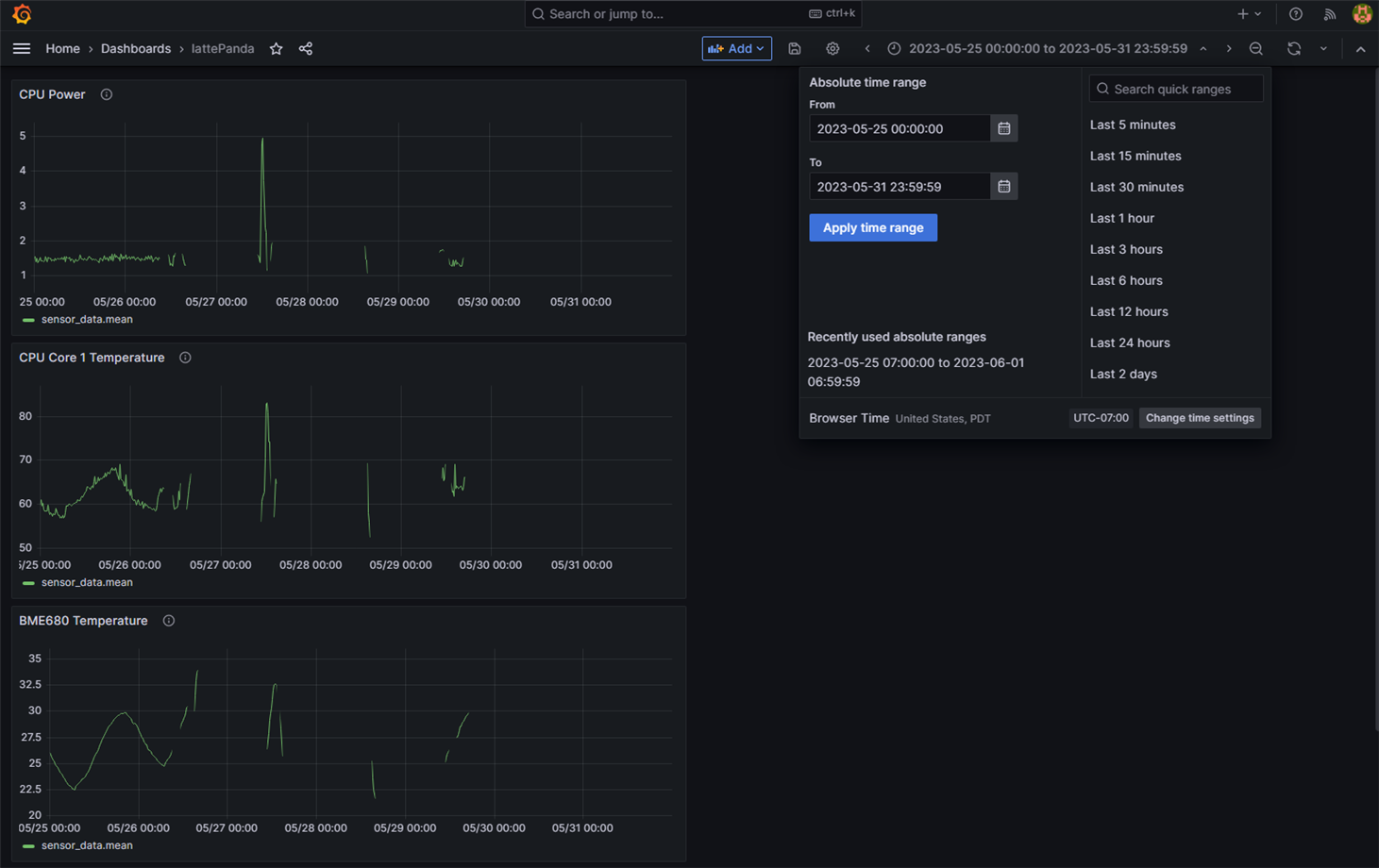Select Last 1 hour range
This screenshot has width=1379, height=868.
(x=1122, y=218)
